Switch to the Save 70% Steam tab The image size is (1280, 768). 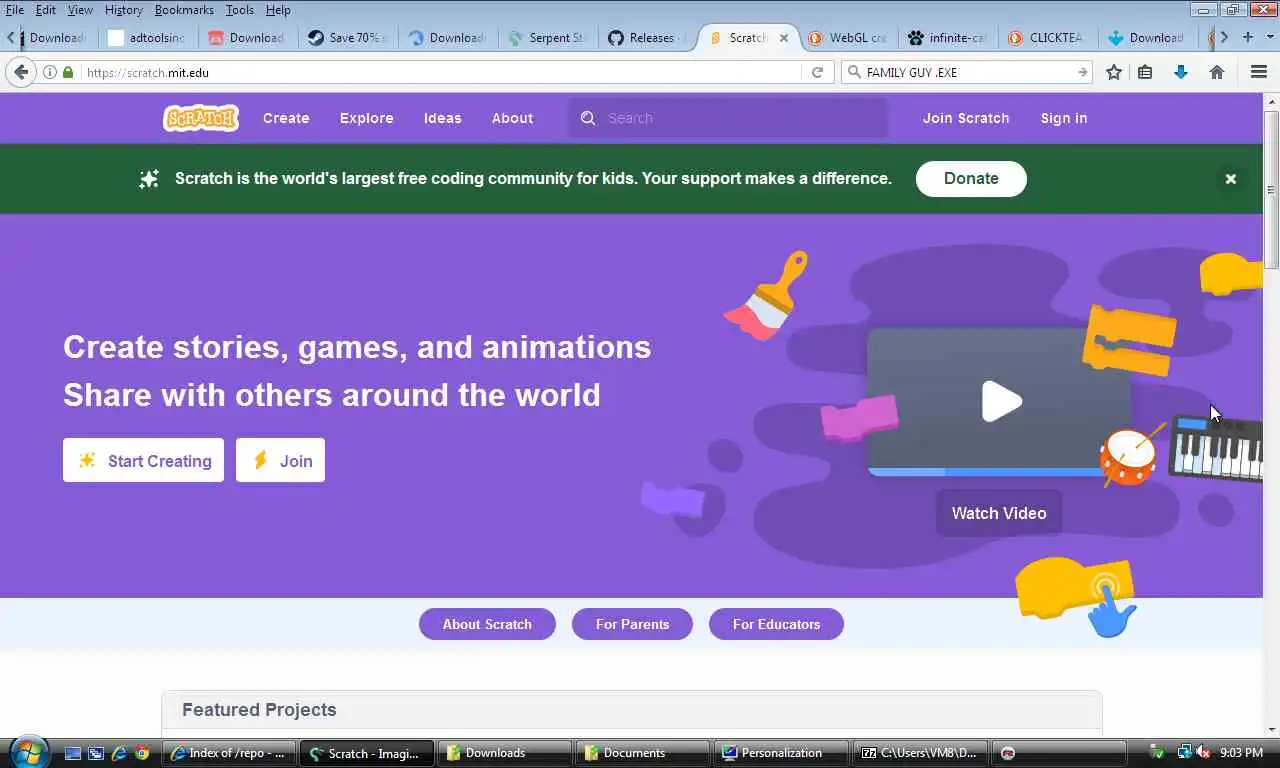(347, 38)
